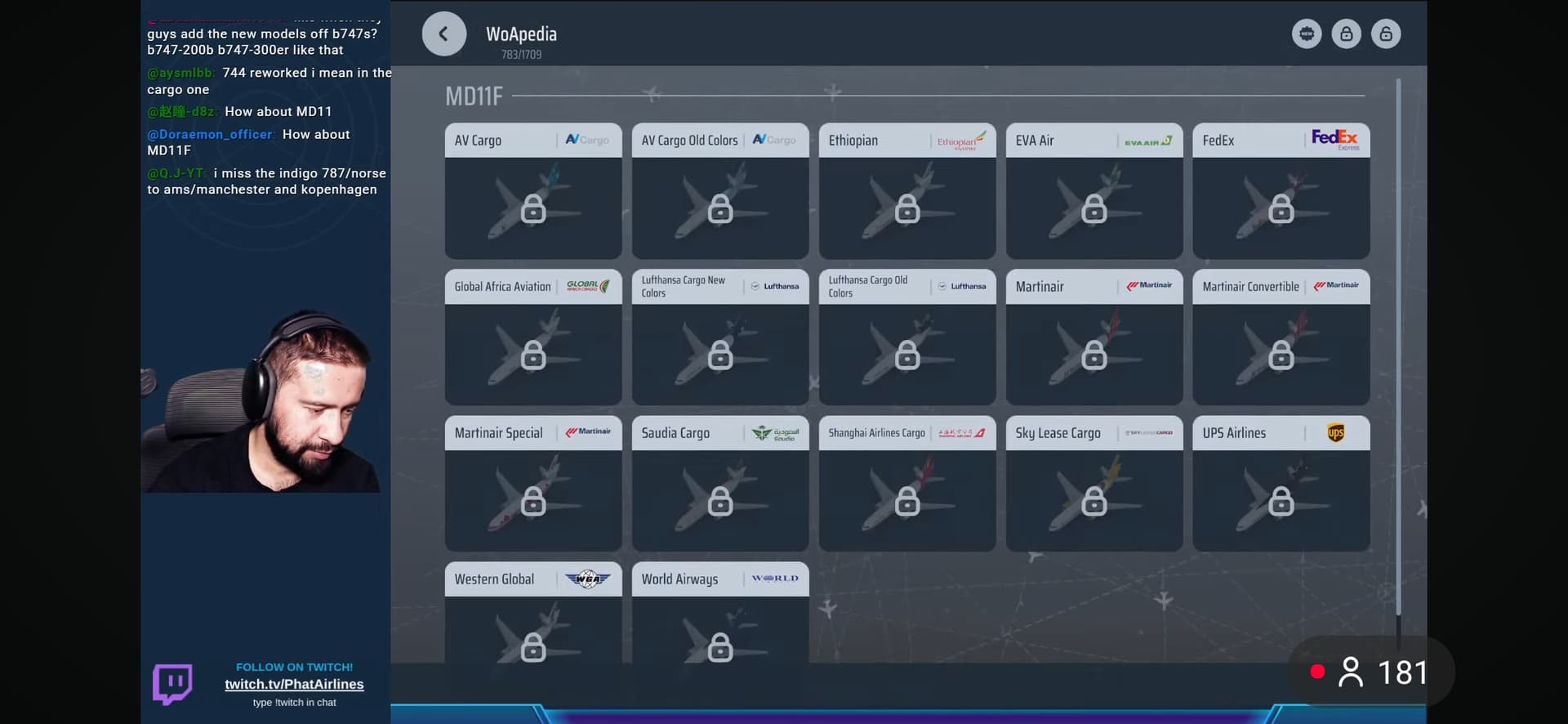Toggle the locked liveries filter
The height and width of the screenshot is (724, 1568).
point(1346,34)
